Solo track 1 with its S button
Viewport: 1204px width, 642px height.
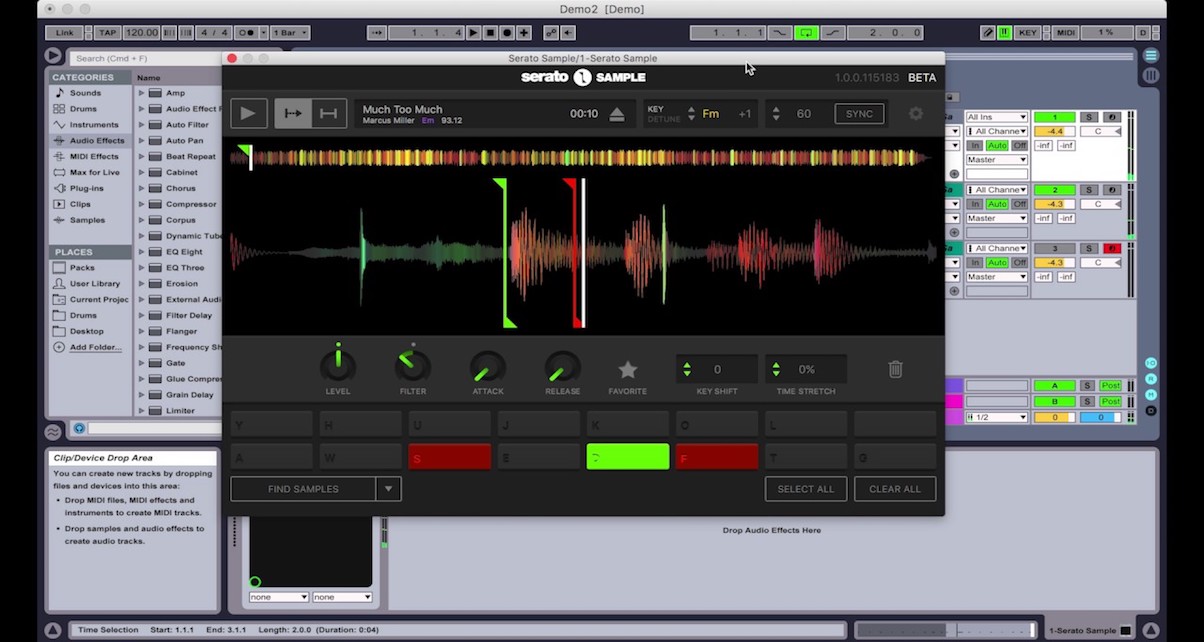[x=1089, y=118]
